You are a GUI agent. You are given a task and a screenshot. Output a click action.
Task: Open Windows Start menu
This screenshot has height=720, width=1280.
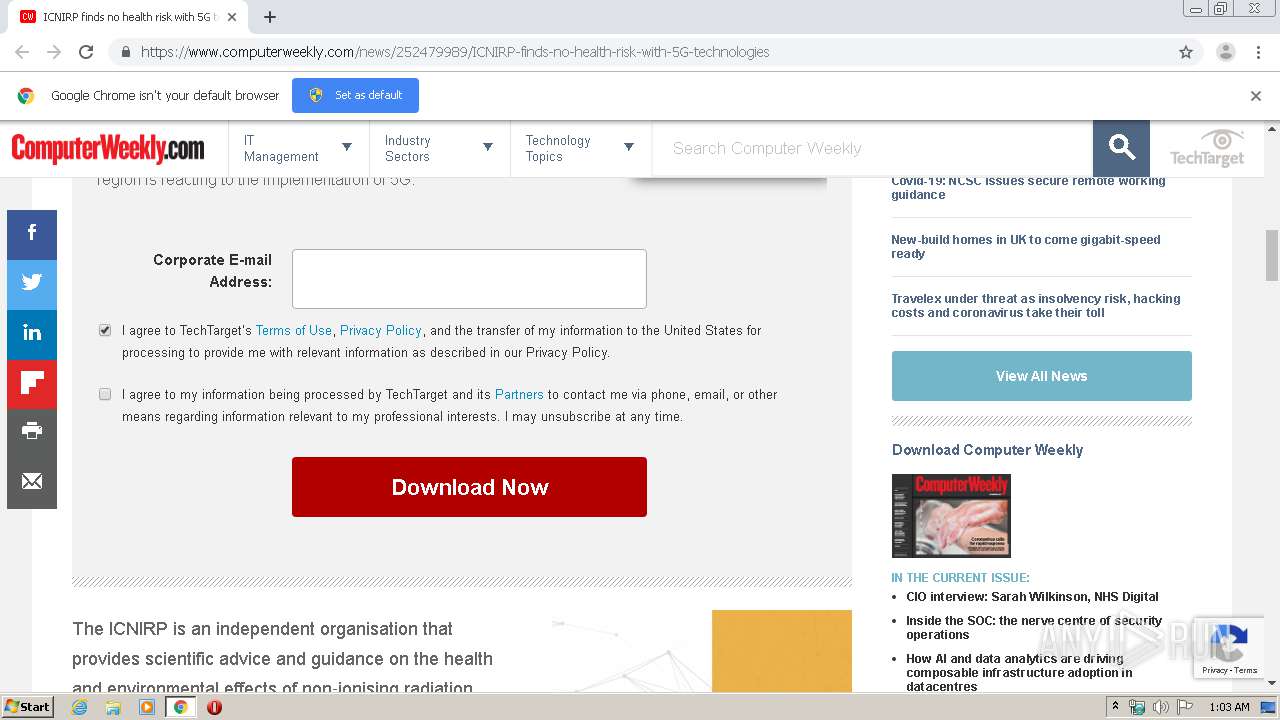click(x=28, y=707)
